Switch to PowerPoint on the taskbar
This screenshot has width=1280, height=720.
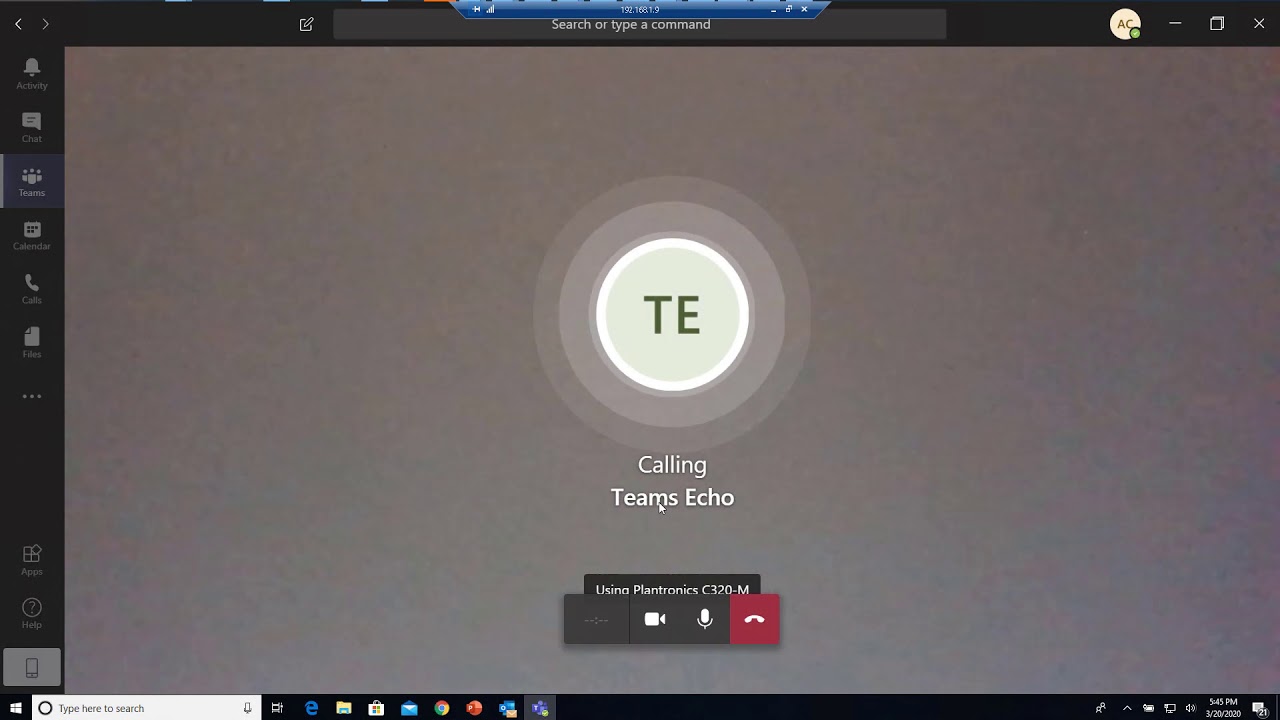[x=474, y=708]
